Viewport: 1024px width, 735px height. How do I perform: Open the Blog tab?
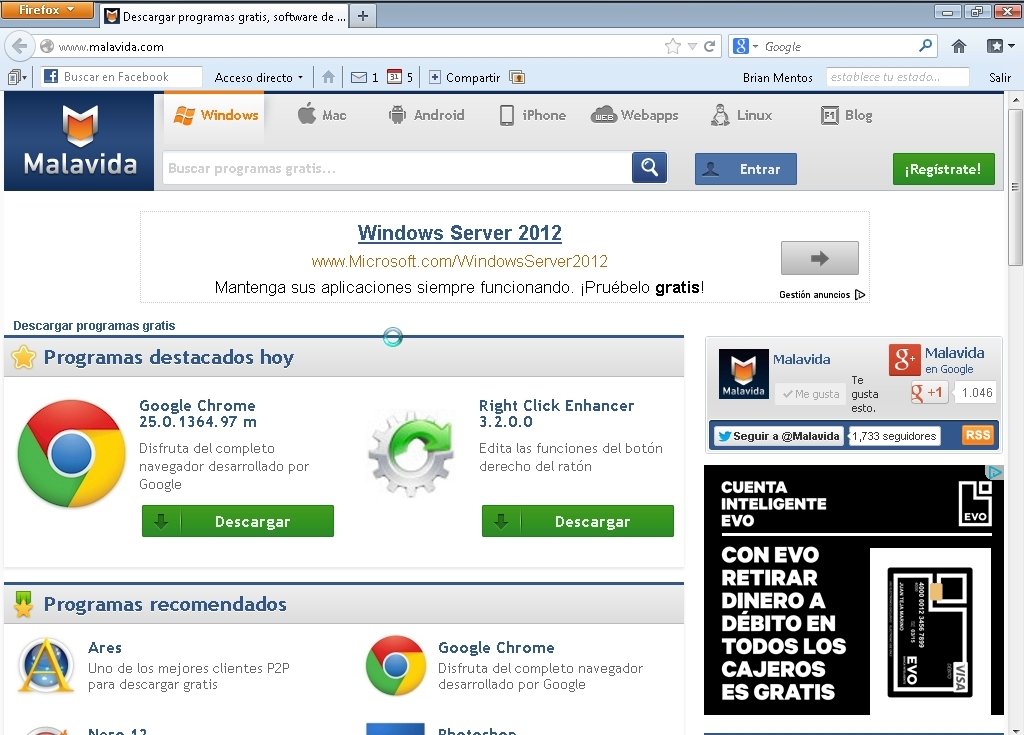click(846, 115)
